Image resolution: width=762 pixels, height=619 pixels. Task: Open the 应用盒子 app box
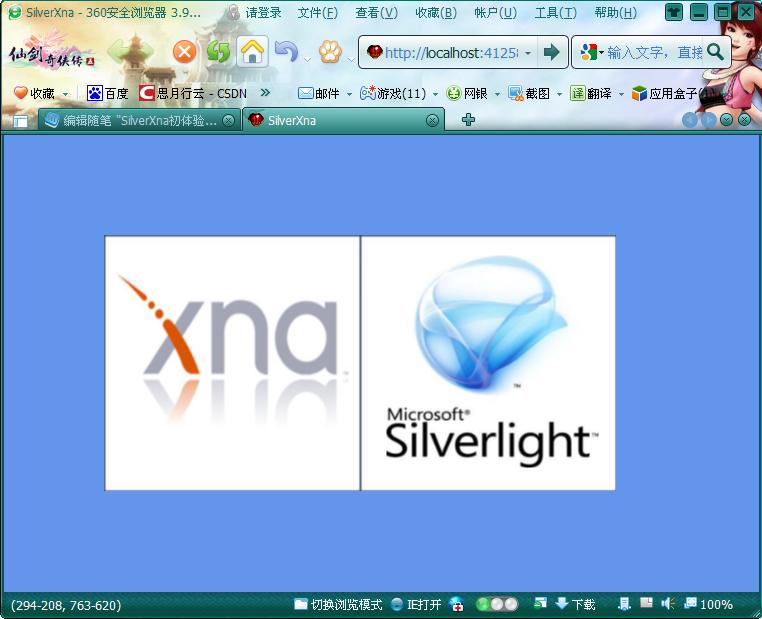[x=665, y=93]
